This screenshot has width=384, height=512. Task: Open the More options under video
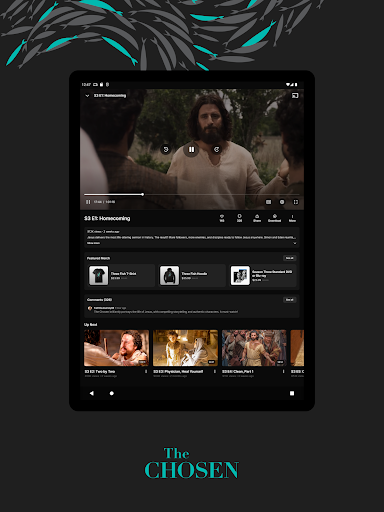point(292,218)
